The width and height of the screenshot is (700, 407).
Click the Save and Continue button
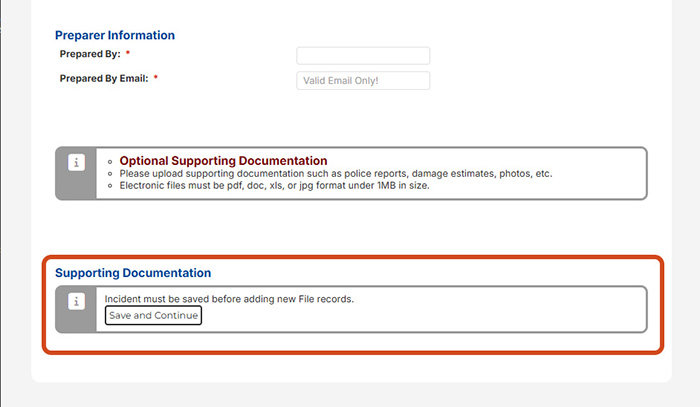(154, 316)
